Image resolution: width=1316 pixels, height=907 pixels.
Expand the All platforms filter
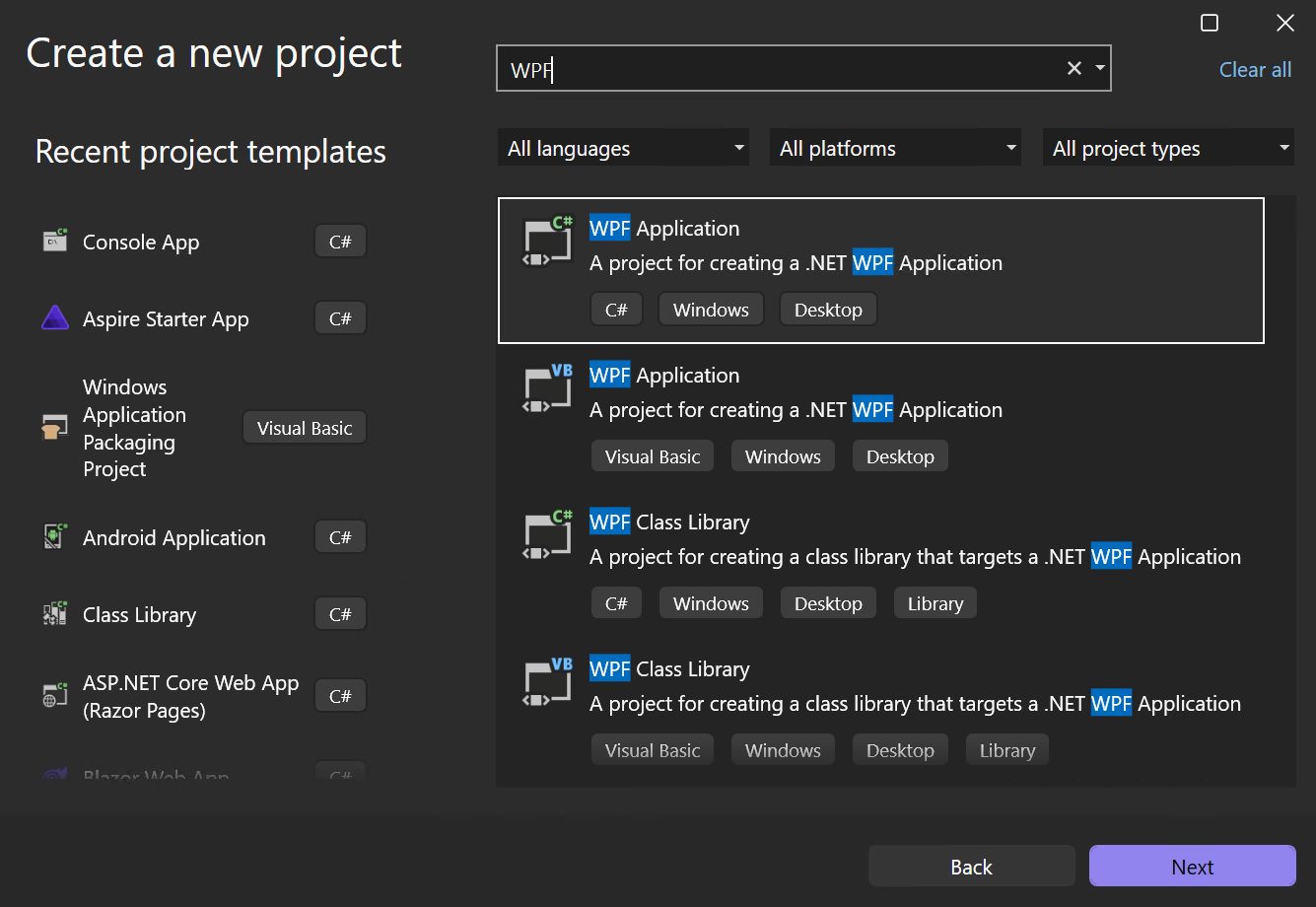tap(894, 148)
